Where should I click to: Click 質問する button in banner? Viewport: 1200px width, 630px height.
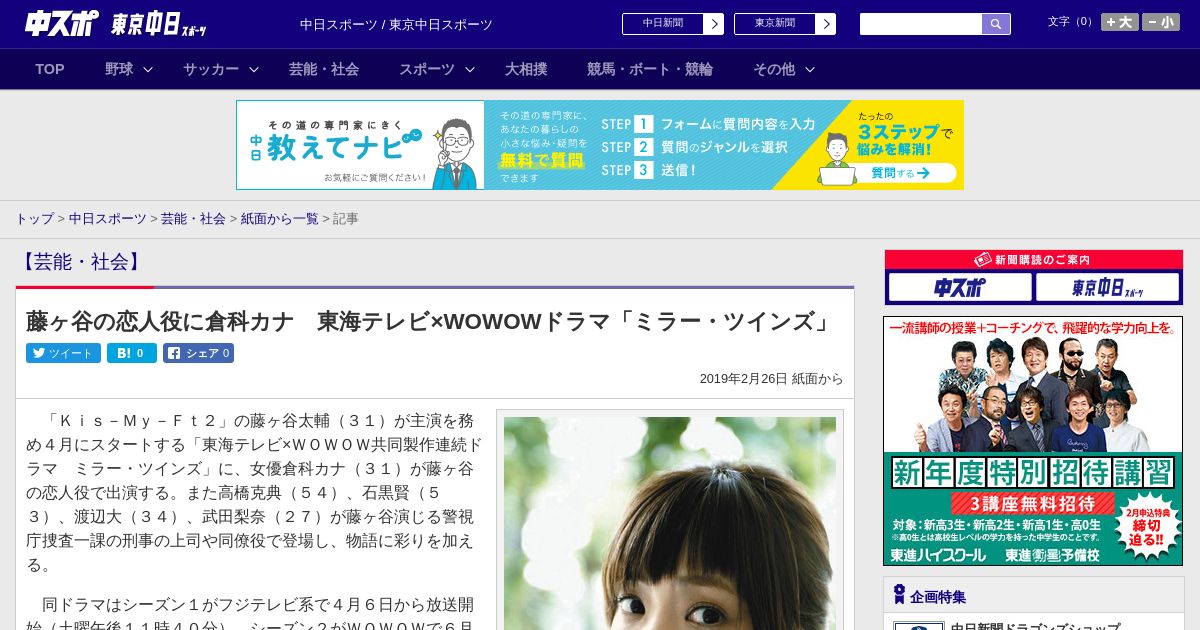[900, 173]
